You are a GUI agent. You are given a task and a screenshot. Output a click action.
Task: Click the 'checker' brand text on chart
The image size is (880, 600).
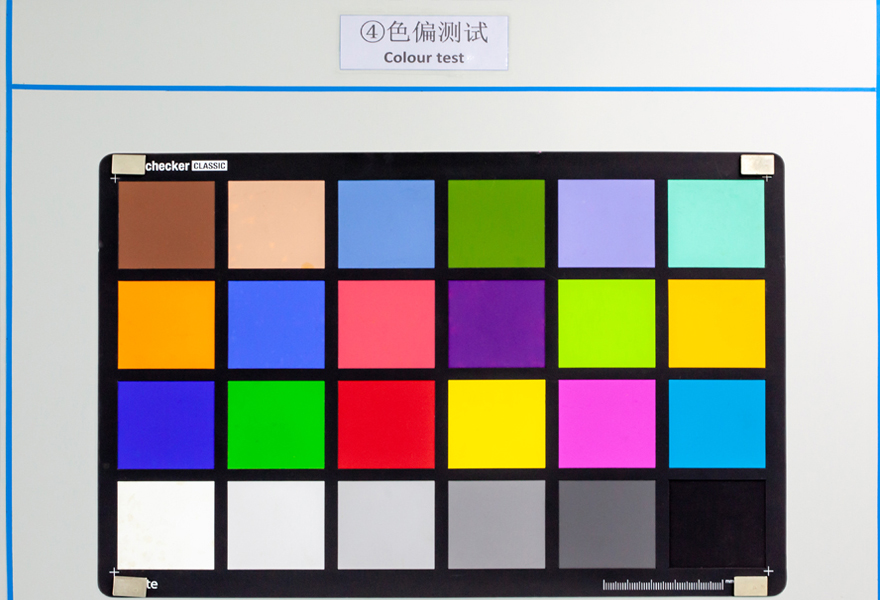coord(167,166)
